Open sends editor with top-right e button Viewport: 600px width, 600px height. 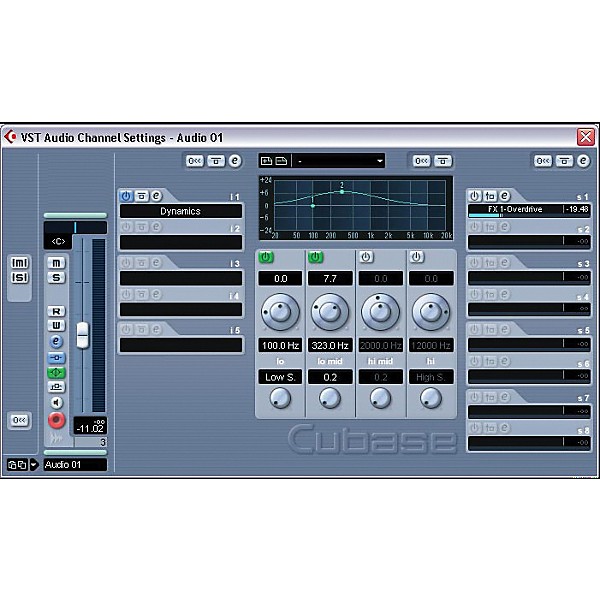(x=583, y=161)
